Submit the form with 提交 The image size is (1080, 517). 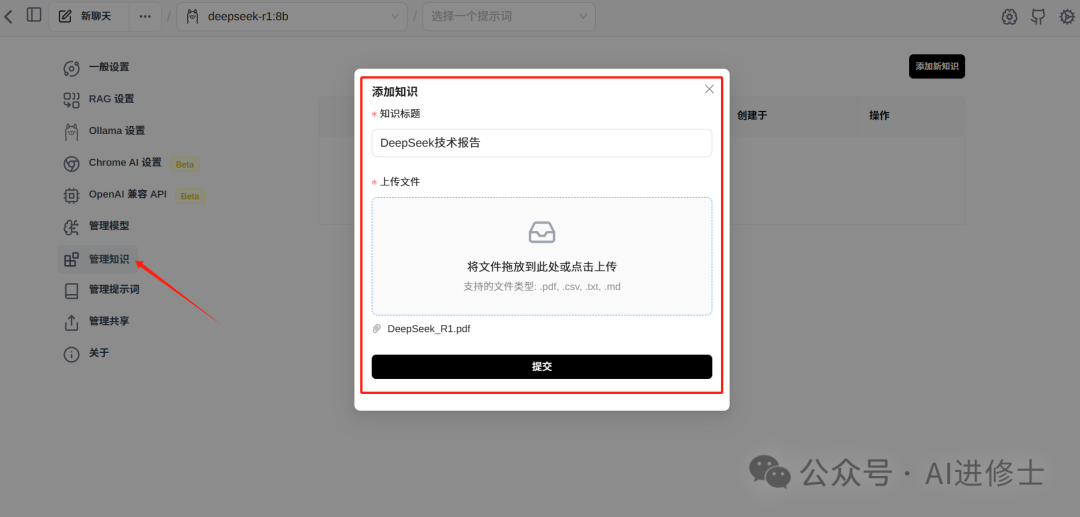pyautogui.click(x=542, y=367)
